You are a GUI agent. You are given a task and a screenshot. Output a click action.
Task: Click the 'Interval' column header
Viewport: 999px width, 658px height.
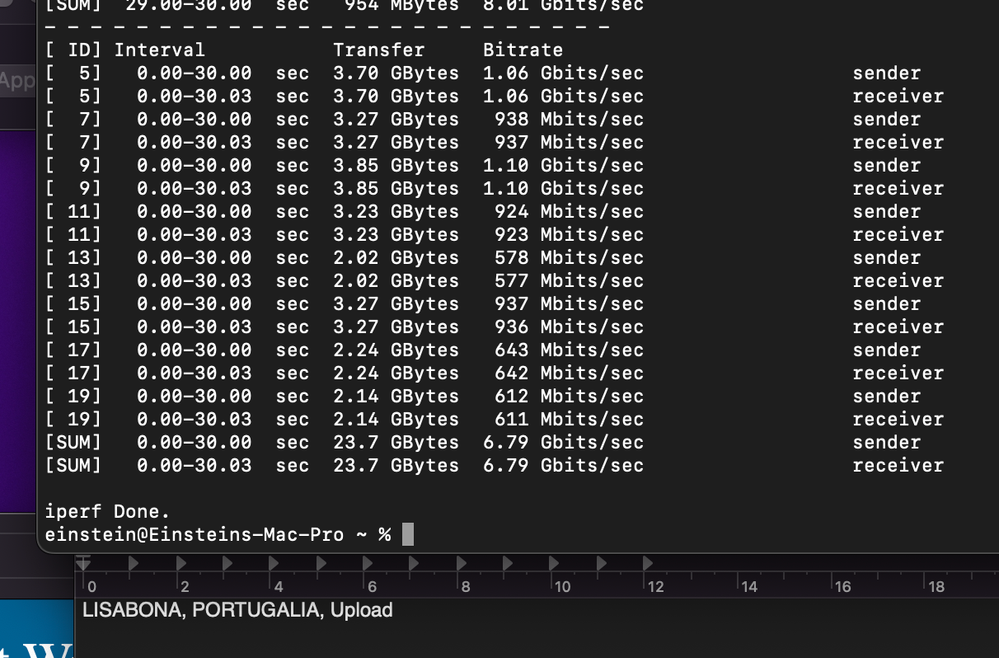(159, 50)
